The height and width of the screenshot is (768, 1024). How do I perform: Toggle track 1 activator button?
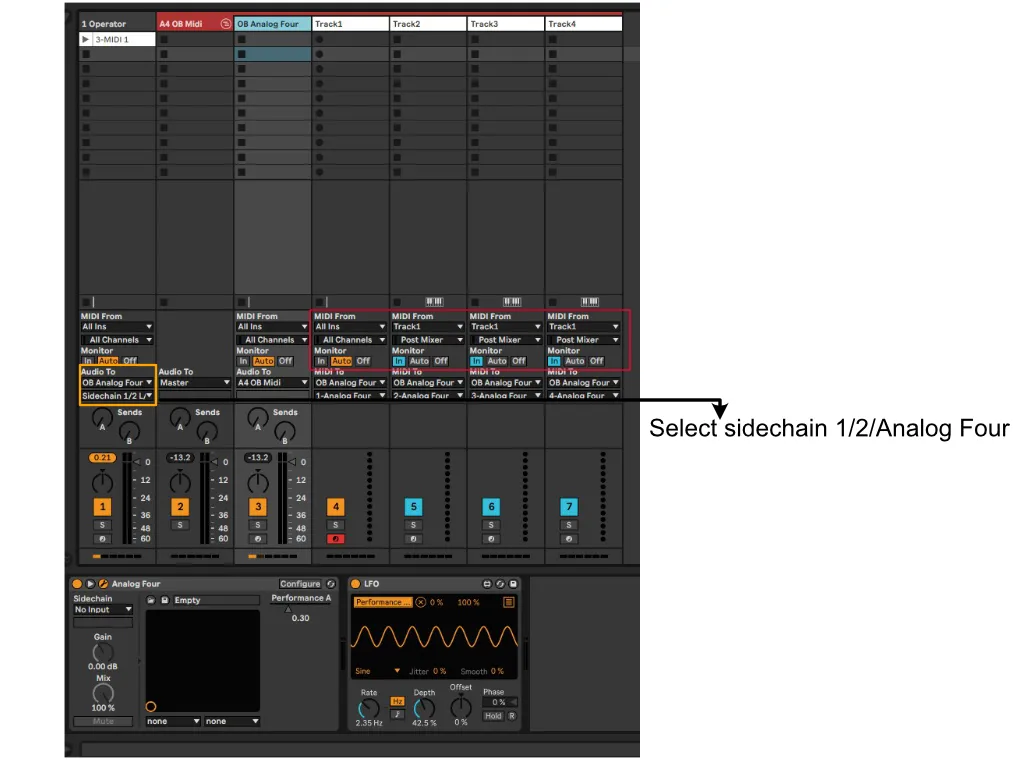pyautogui.click(x=102, y=507)
